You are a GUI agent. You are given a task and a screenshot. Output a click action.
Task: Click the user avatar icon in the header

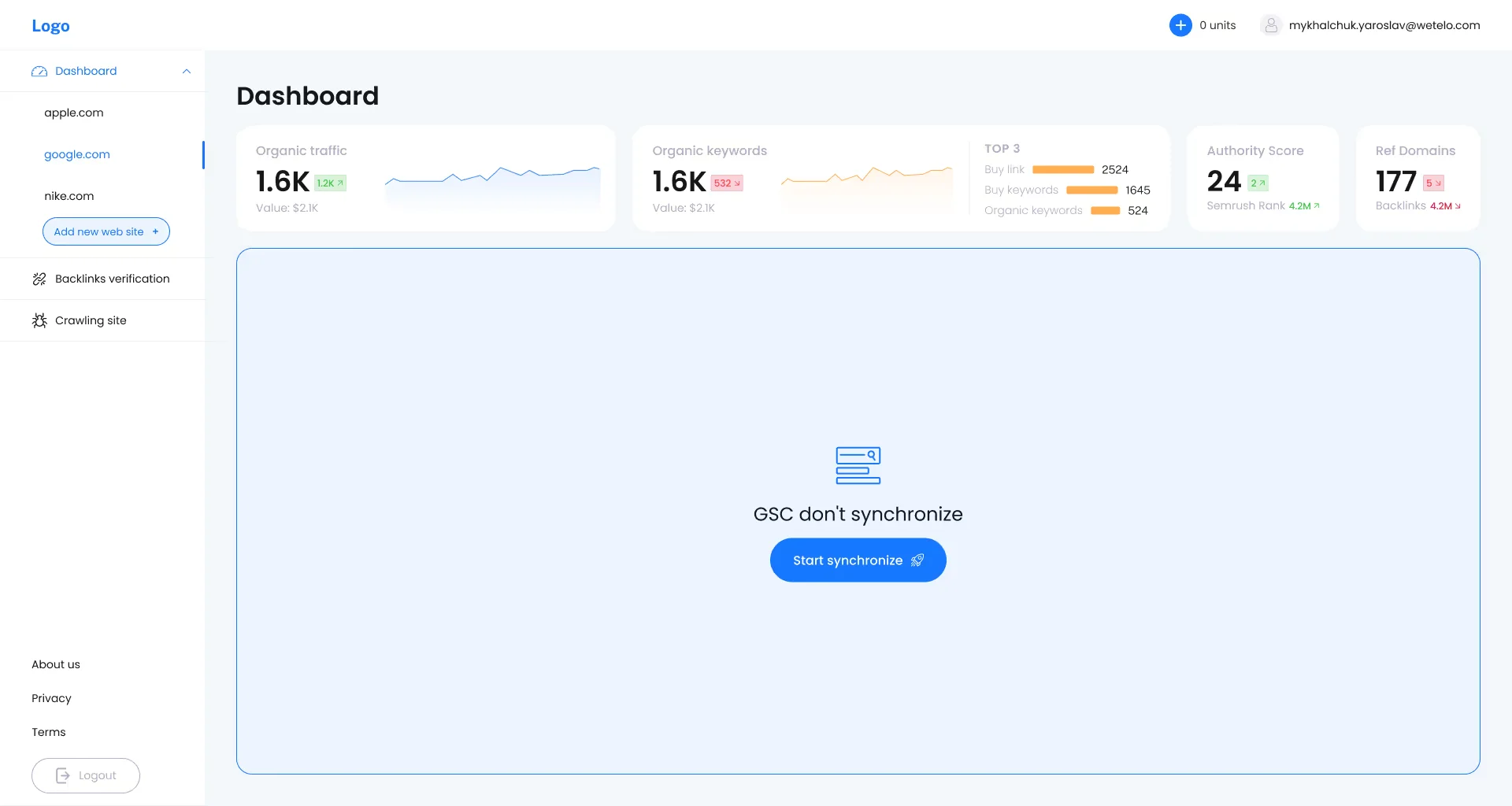coord(1270,24)
